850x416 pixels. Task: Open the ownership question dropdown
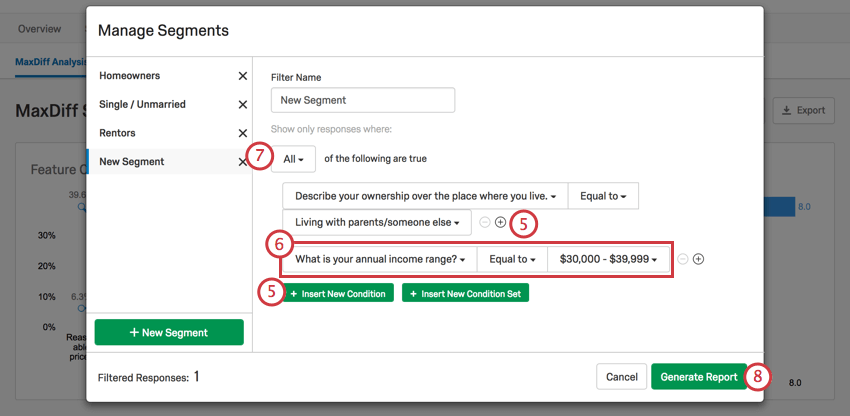click(x=425, y=196)
